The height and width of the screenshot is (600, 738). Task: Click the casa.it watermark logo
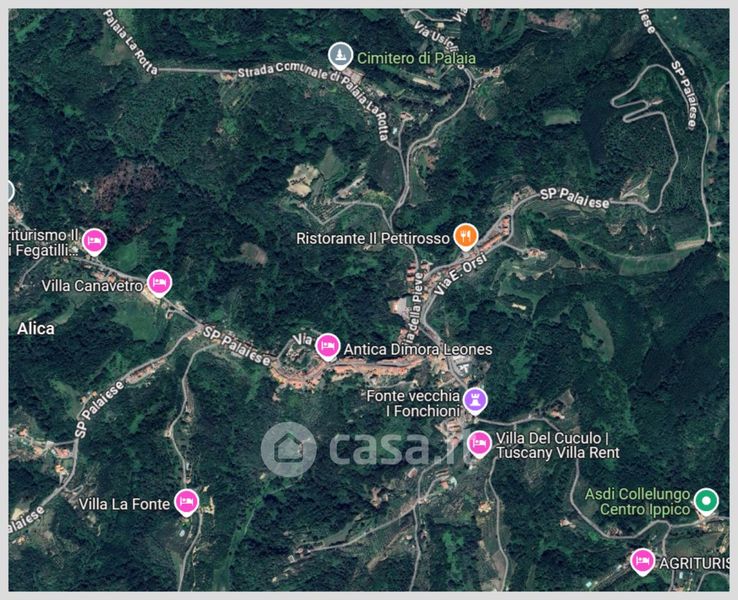coord(362,449)
